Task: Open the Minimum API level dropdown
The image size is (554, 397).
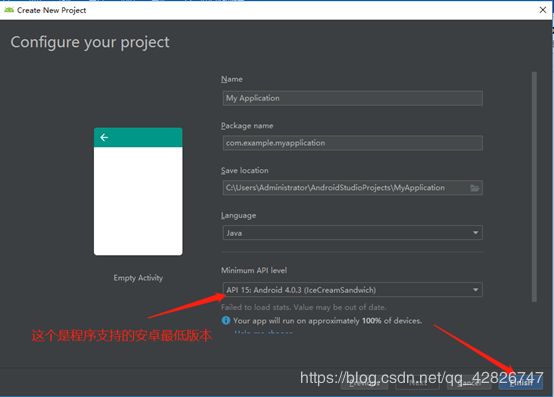Action: [353, 290]
